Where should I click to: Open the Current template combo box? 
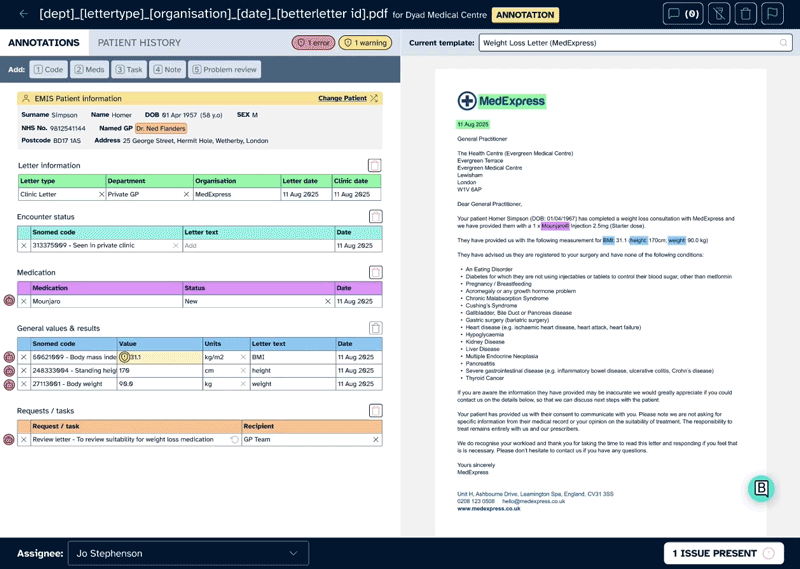(635, 43)
